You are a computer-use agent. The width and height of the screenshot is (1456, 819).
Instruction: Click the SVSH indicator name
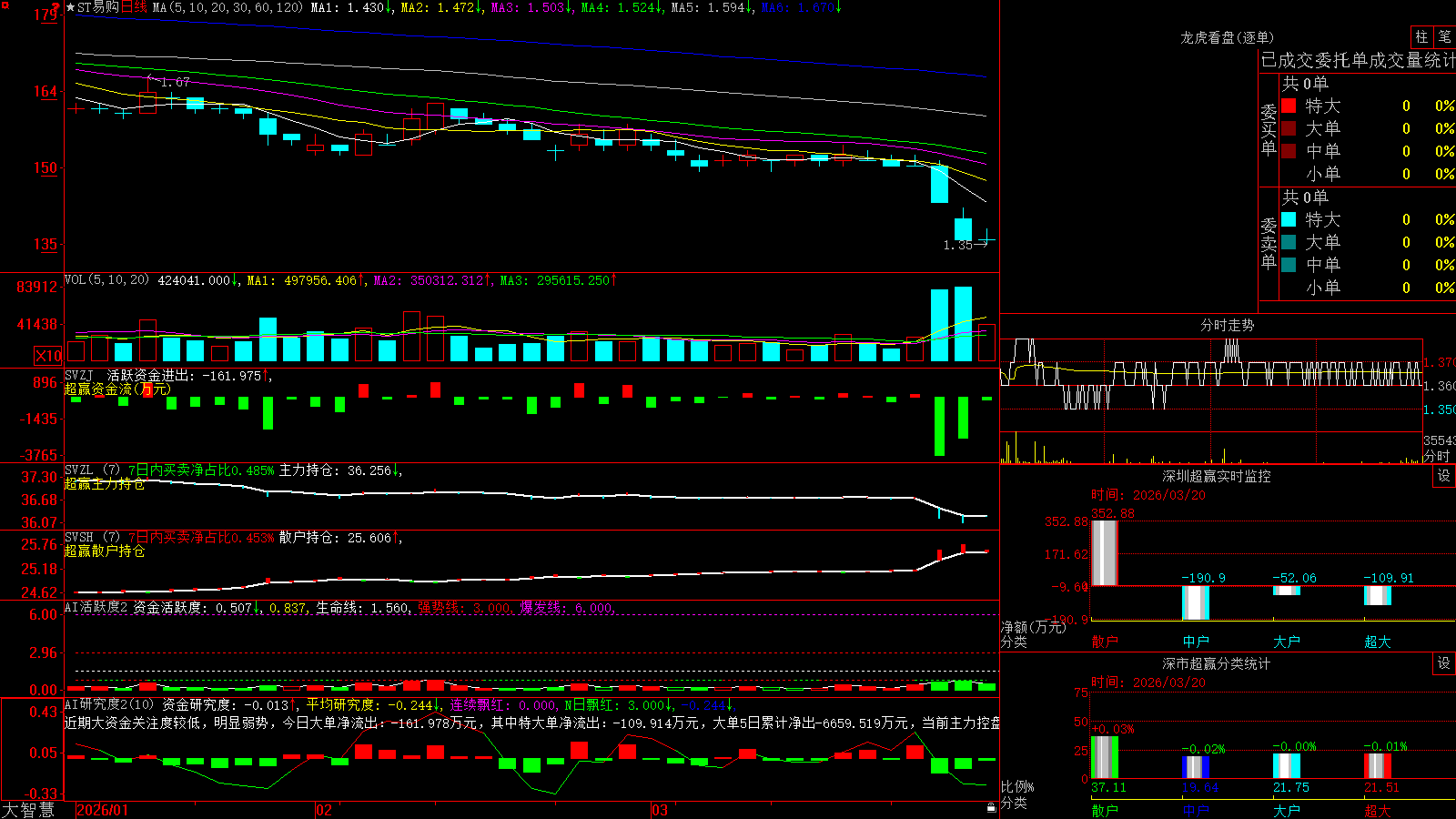point(78,538)
